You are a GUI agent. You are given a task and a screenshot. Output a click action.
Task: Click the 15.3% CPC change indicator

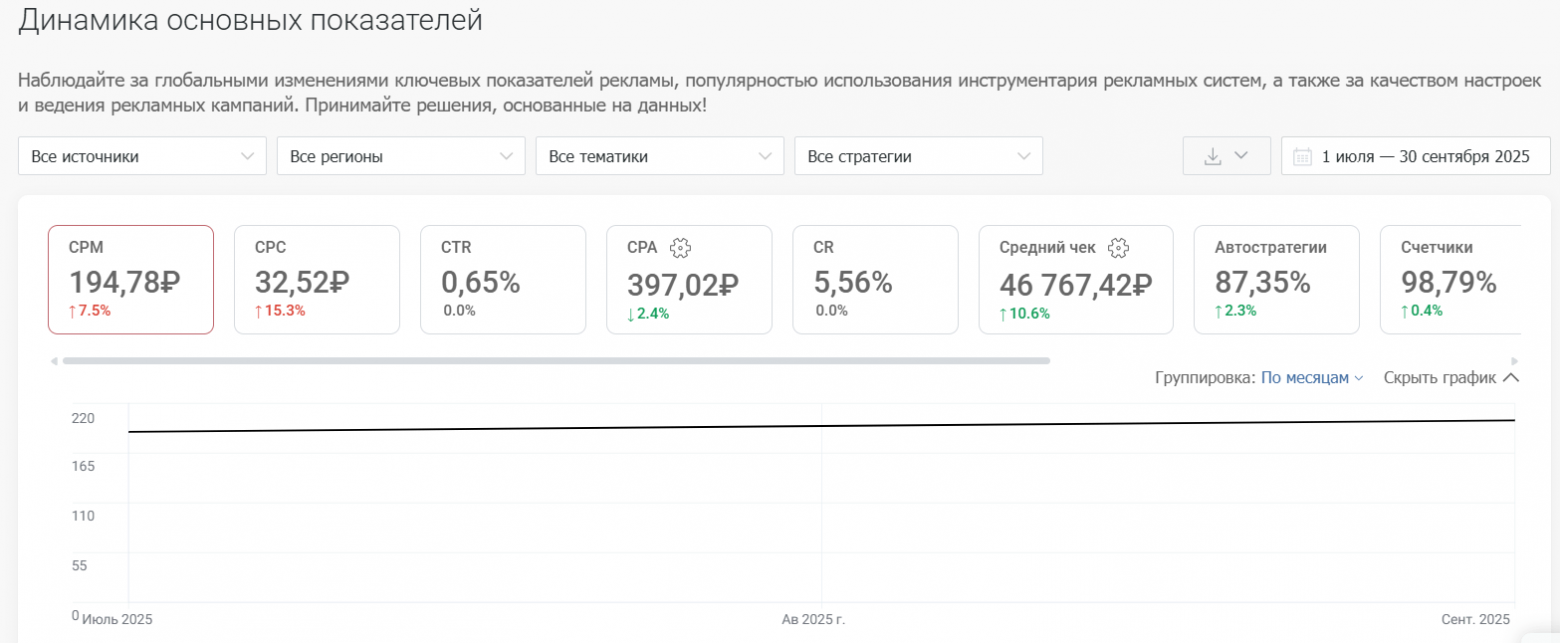pos(280,311)
